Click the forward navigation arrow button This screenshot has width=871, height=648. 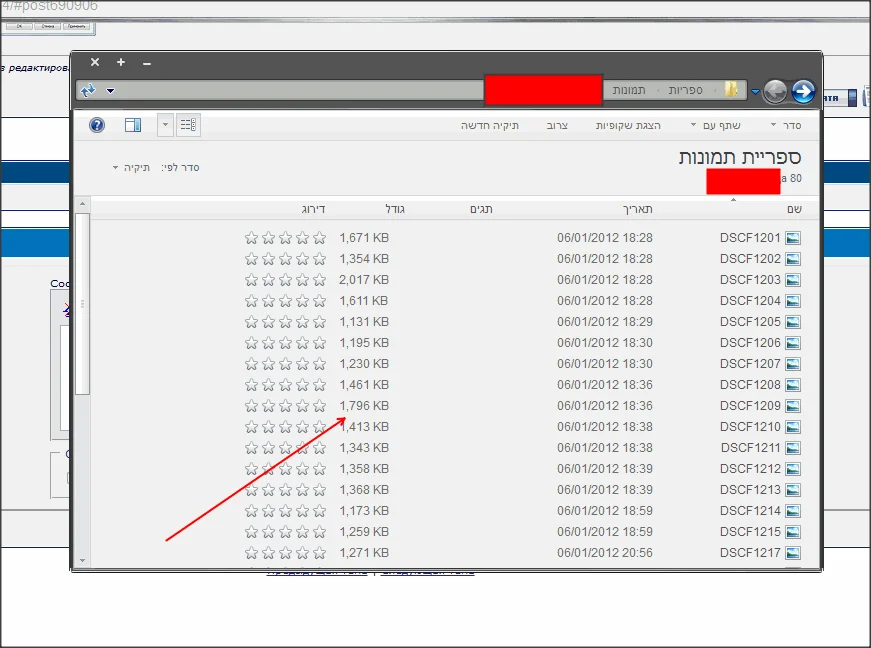coord(803,92)
